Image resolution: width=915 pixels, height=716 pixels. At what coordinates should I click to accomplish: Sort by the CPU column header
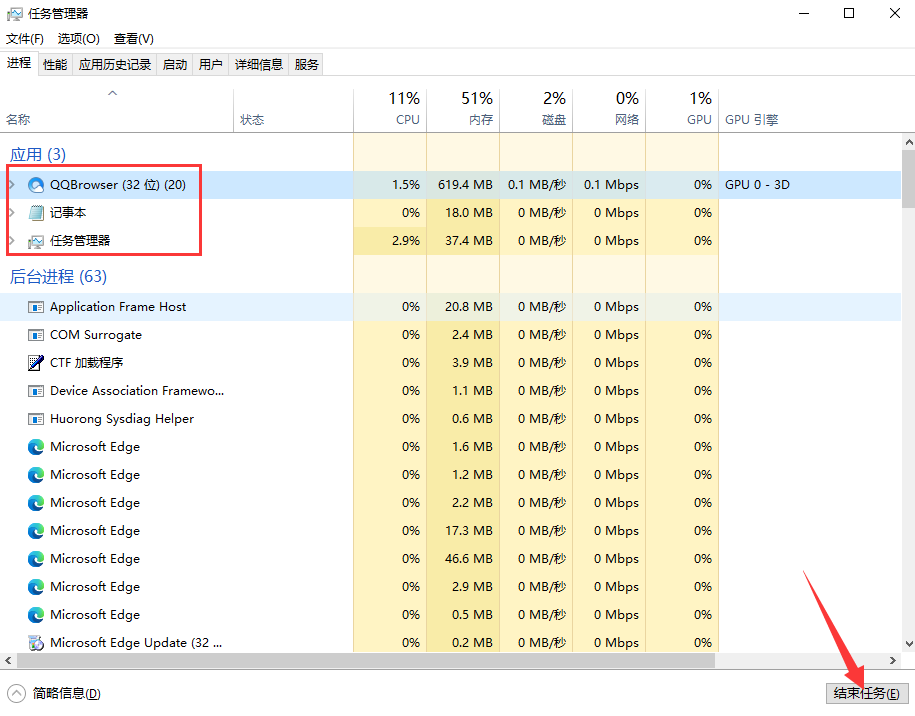pyautogui.click(x=390, y=110)
